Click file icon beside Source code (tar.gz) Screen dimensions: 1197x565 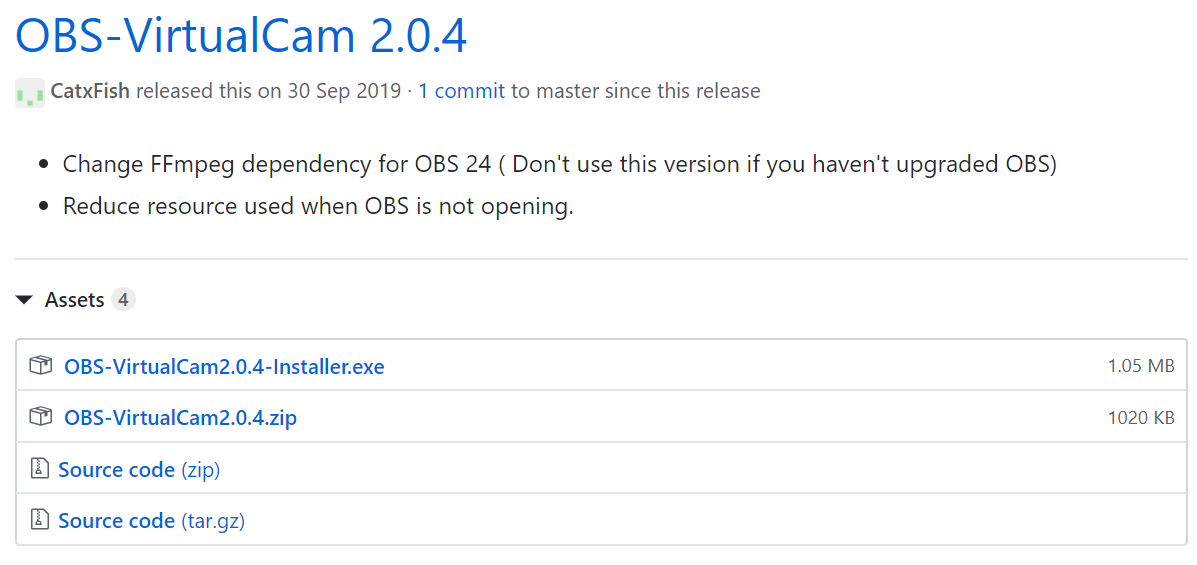click(x=40, y=520)
